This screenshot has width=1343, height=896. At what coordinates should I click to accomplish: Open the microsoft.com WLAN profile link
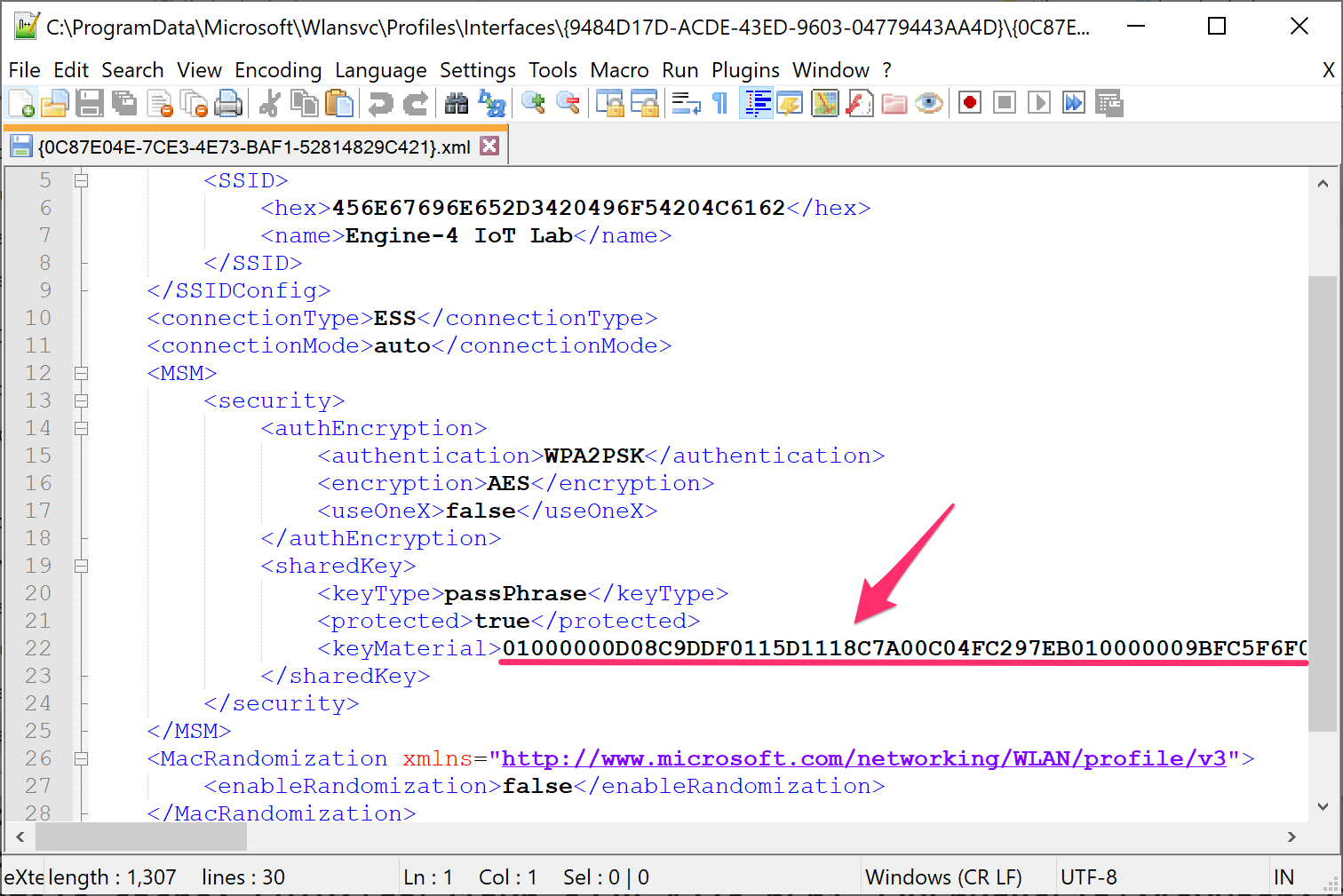863,758
